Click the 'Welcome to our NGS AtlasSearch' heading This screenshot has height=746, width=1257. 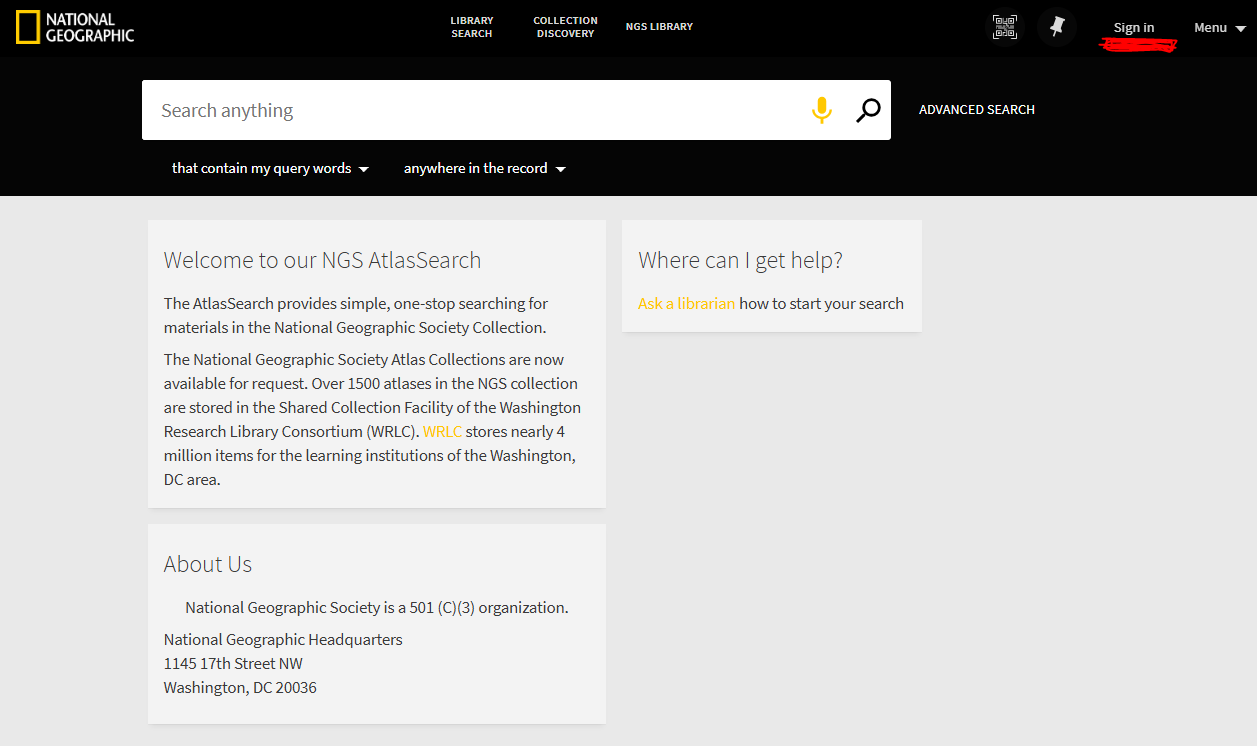pyautogui.click(x=322, y=260)
